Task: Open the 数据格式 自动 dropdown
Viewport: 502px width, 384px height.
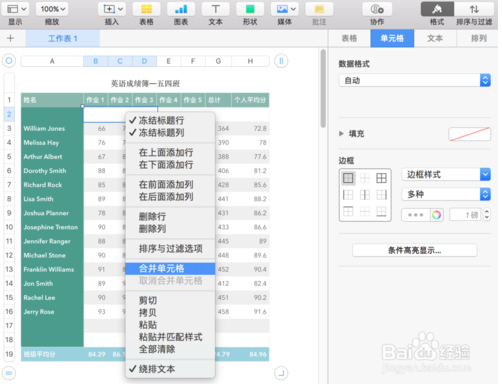Action: point(415,80)
